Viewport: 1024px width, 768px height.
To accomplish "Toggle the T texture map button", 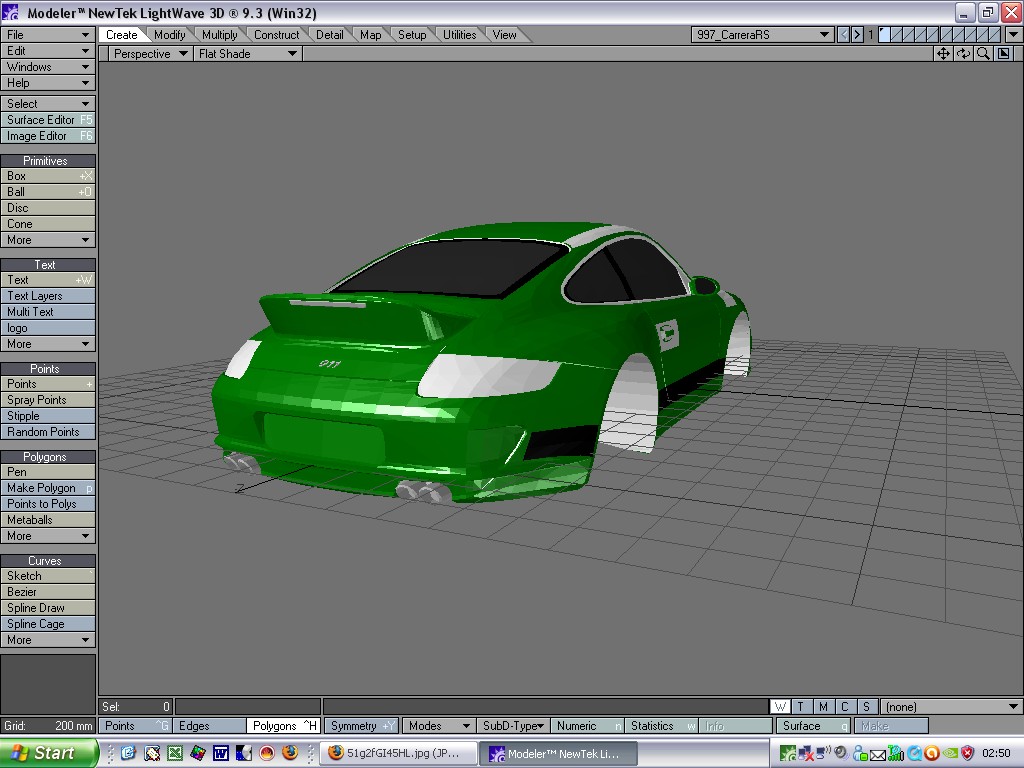I will pyautogui.click(x=801, y=707).
